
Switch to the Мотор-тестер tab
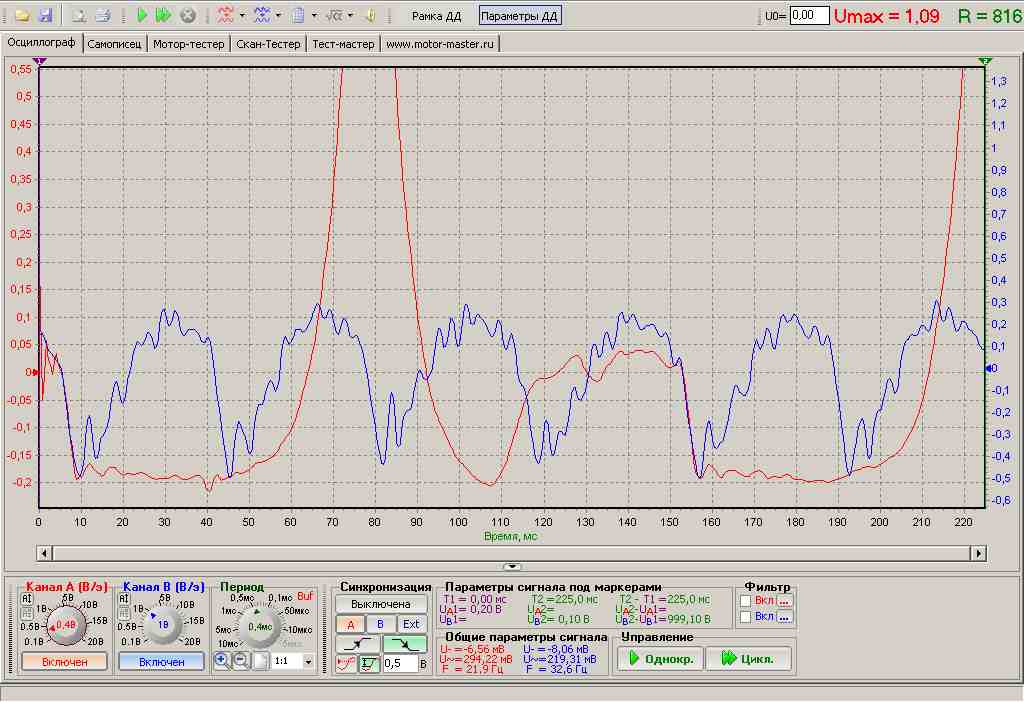(189, 44)
